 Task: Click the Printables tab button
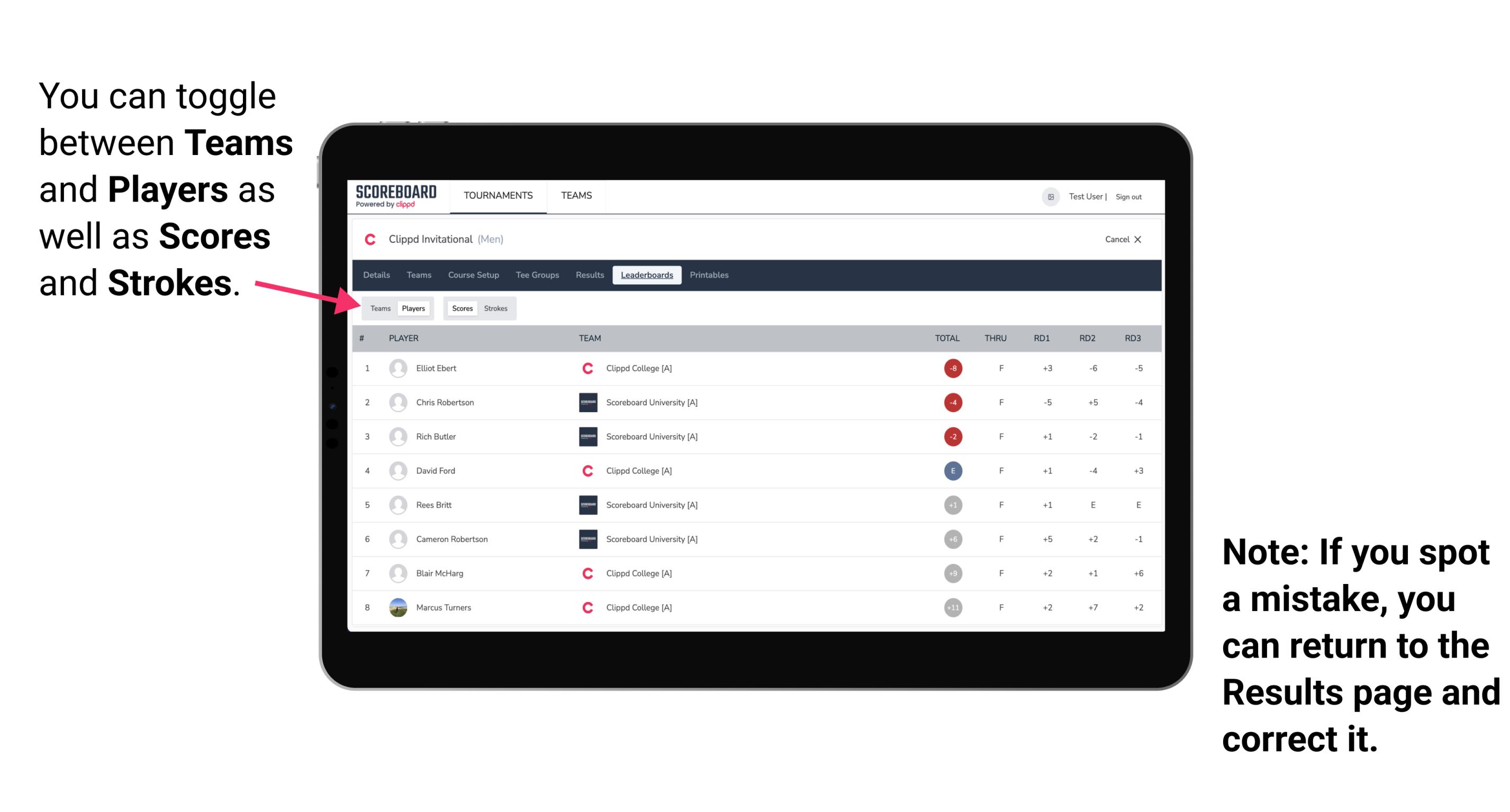pos(710,275)
